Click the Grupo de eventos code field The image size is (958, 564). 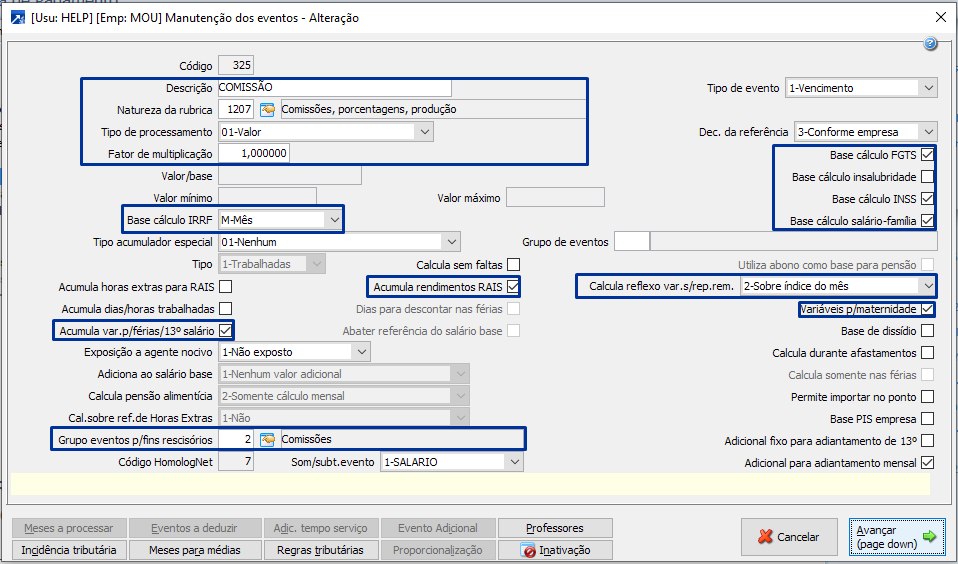click(632, 242)
